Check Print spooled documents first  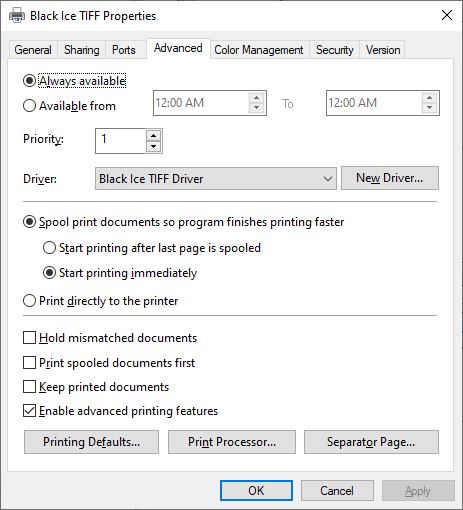pyautogui.click(x=29, y=362)
